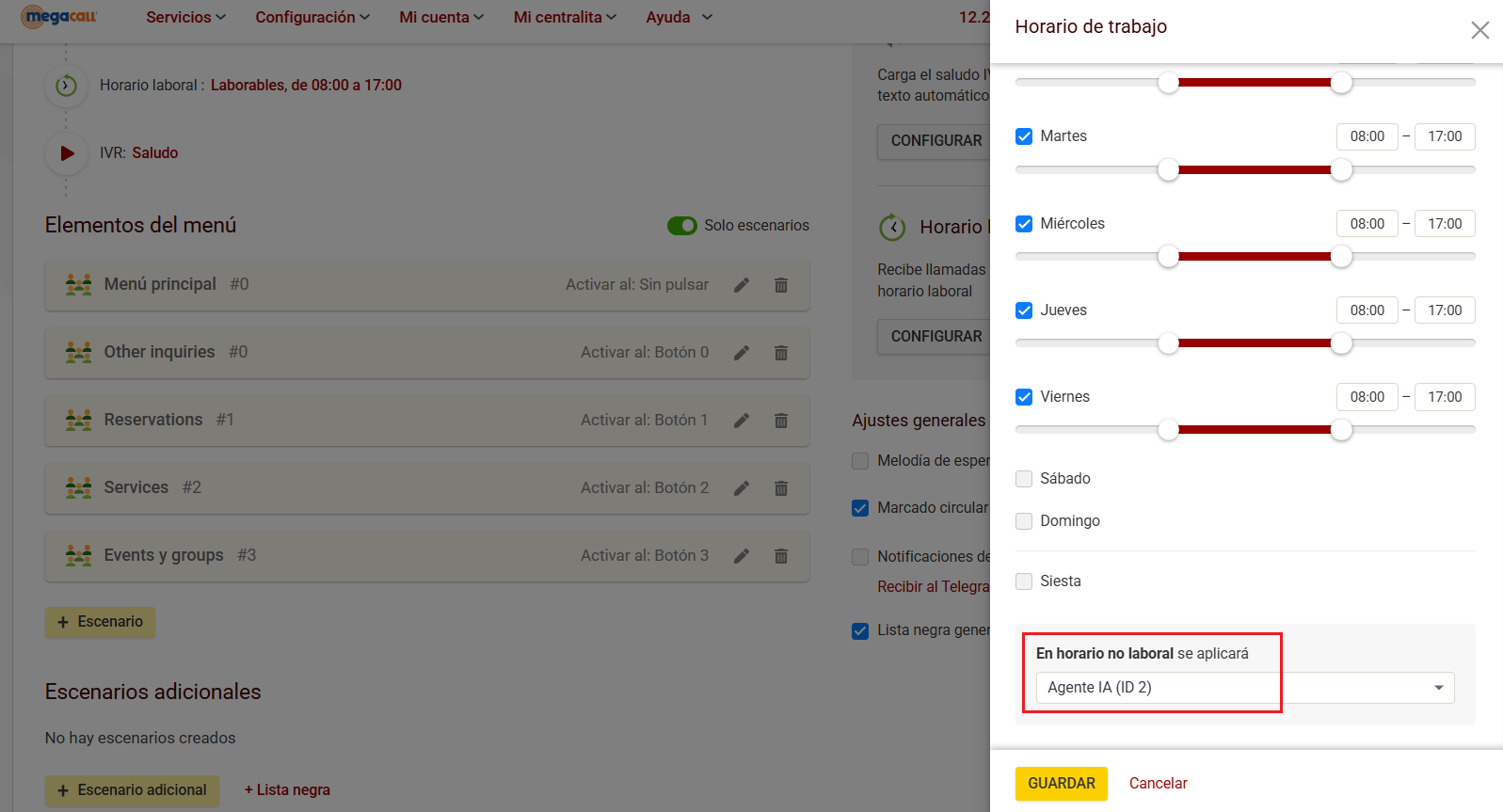The width and height of the screenshot is (1503, 812).
Task: Click the Jueves start time slider handle
Action: click(x=1168, y=343)
